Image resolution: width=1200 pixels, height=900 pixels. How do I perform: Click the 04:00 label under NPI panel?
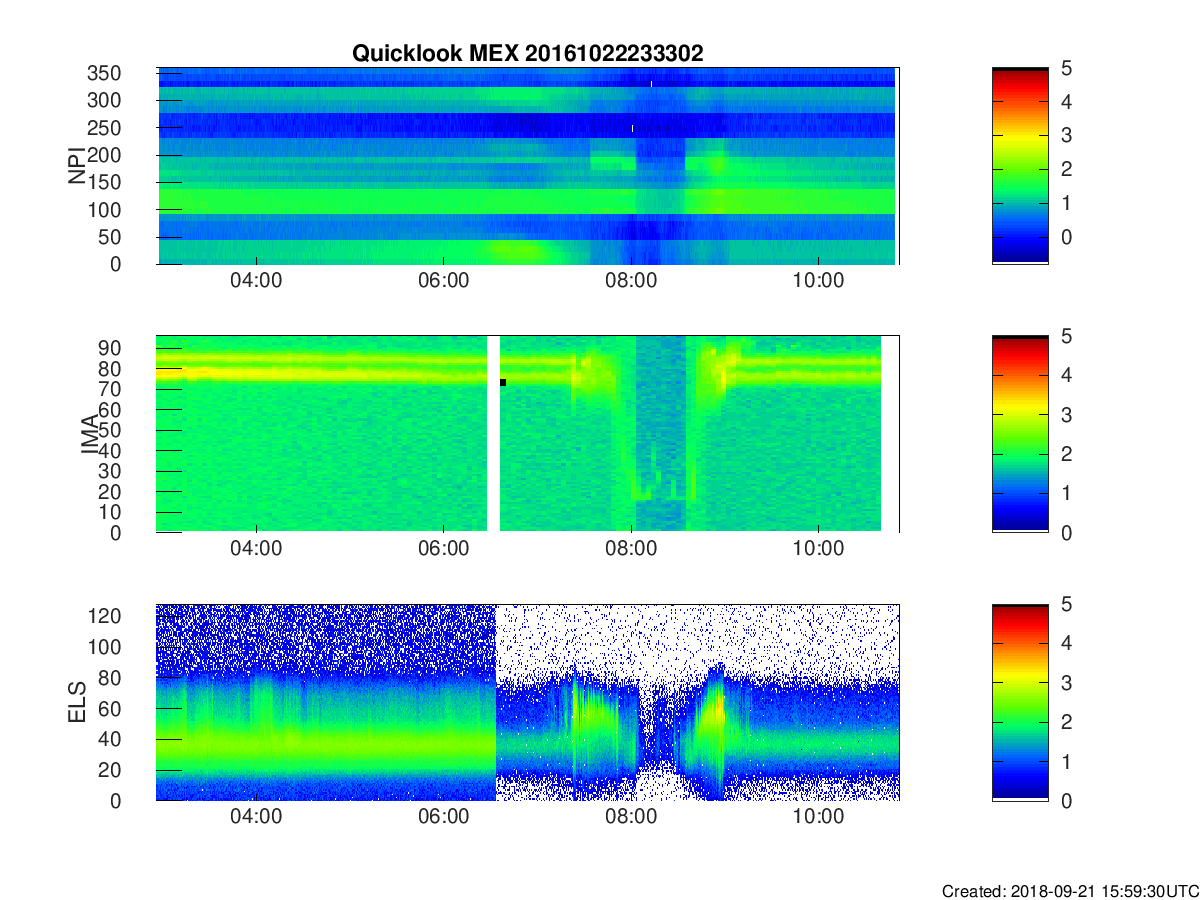point(256,282)
